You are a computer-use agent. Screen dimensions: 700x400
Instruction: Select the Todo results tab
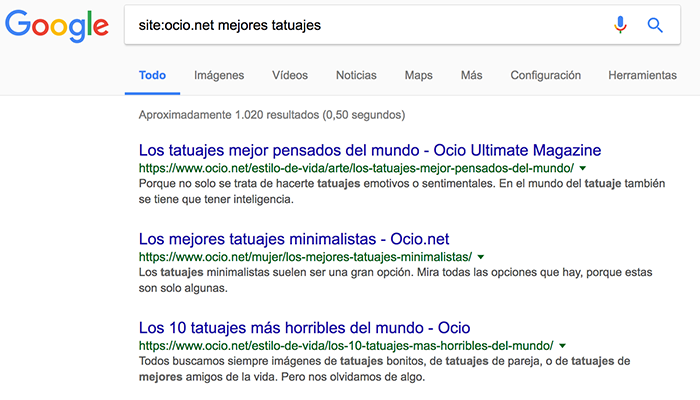click(152, 75)
